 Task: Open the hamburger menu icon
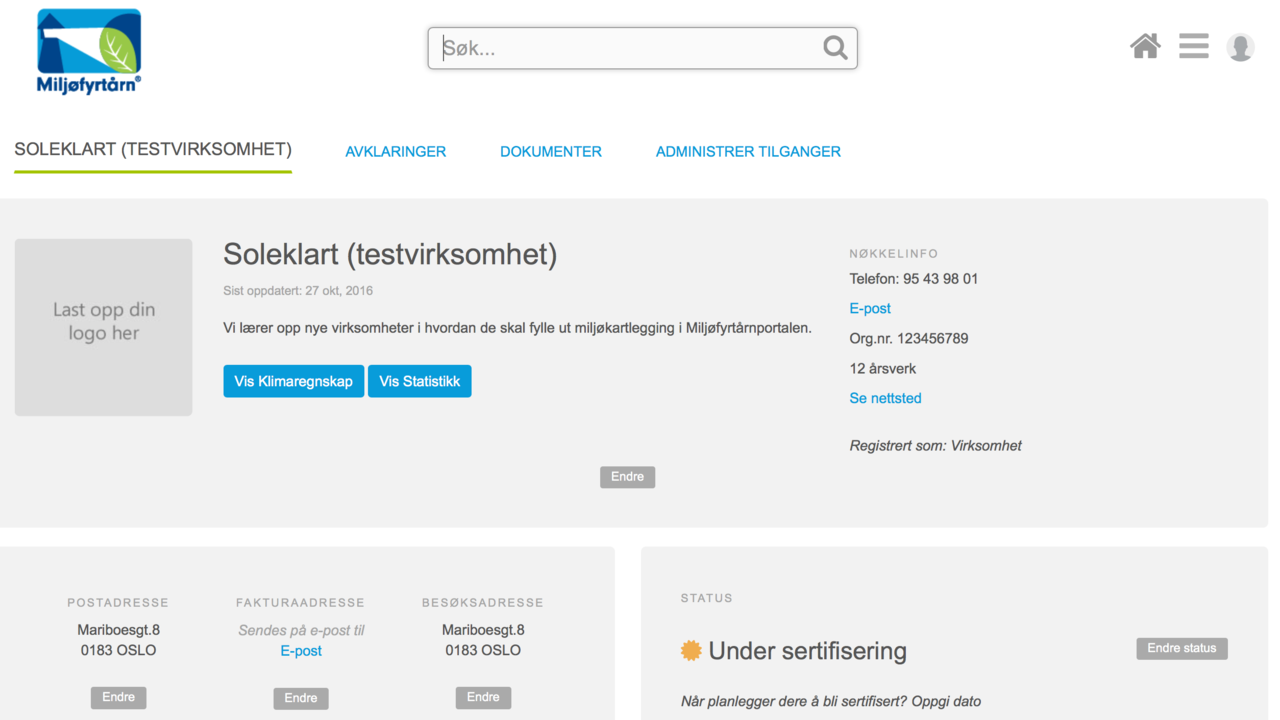tap(1193, 46)
